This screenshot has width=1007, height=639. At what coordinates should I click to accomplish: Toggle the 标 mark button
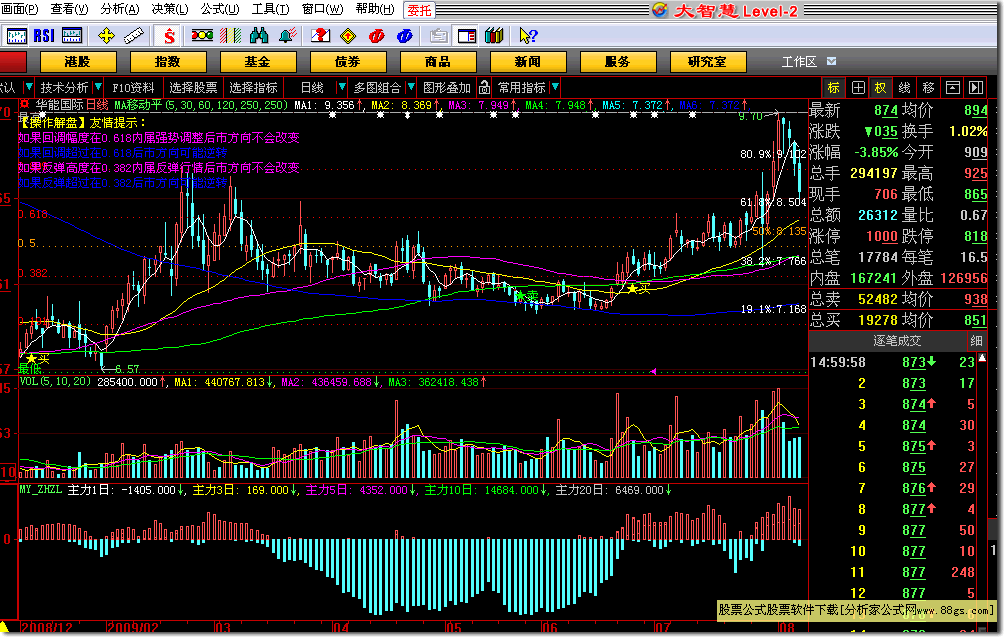pyautogui.click(x=834, y=88)
